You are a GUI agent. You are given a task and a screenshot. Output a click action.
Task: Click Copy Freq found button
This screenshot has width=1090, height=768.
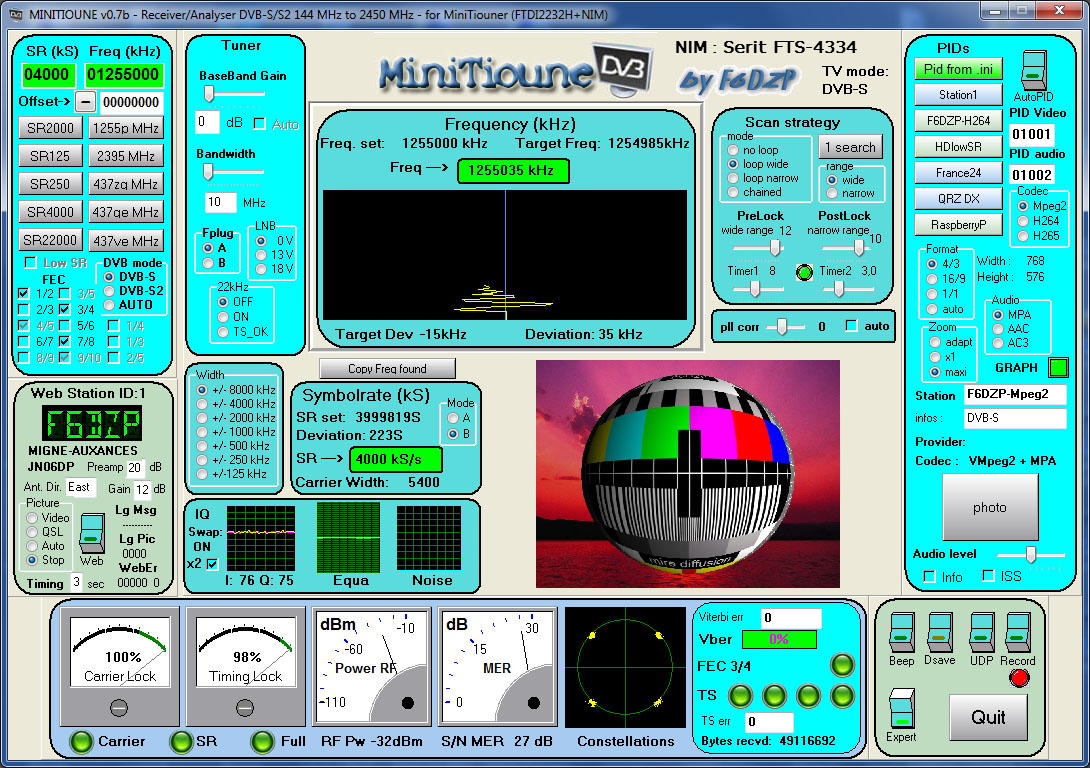click(387, 369)
